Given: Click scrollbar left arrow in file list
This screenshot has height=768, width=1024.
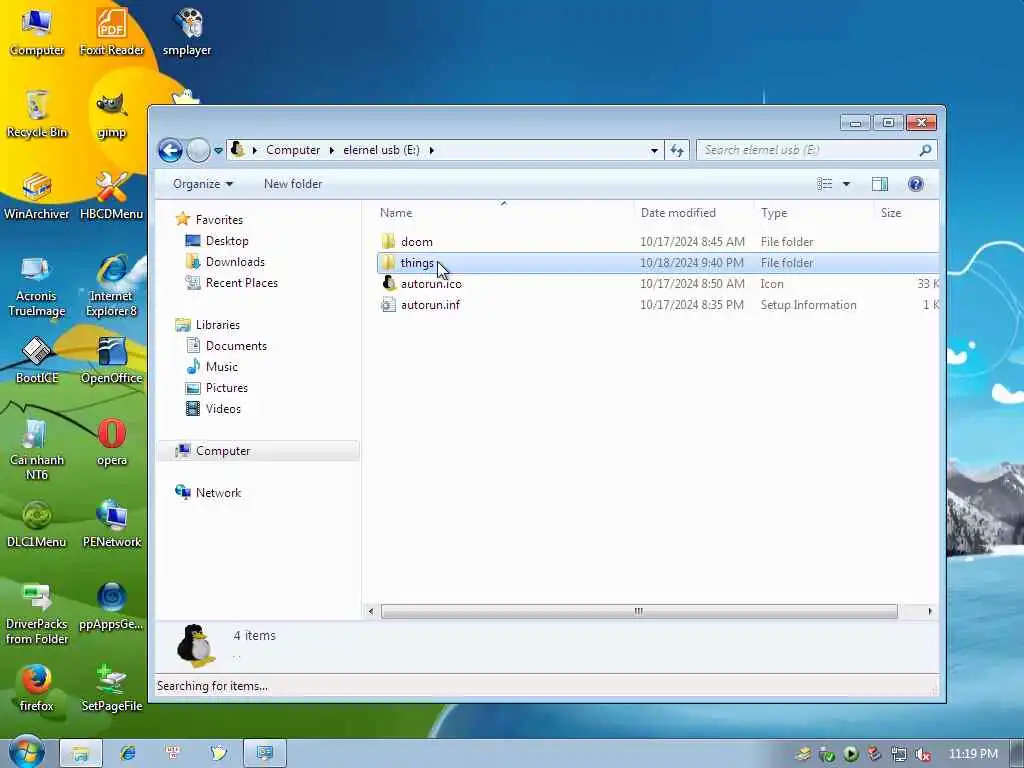Looking at the screenshot, I should click(371, 611).
